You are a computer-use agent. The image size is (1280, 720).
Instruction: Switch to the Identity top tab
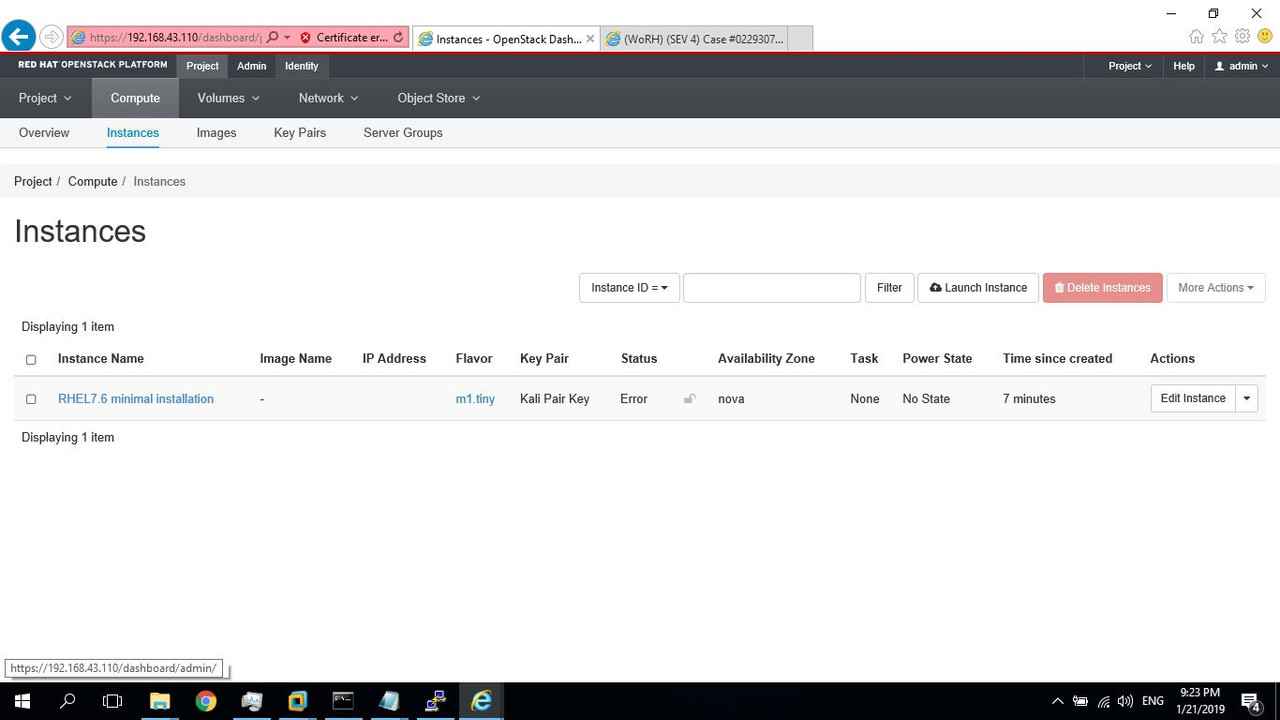301,66
